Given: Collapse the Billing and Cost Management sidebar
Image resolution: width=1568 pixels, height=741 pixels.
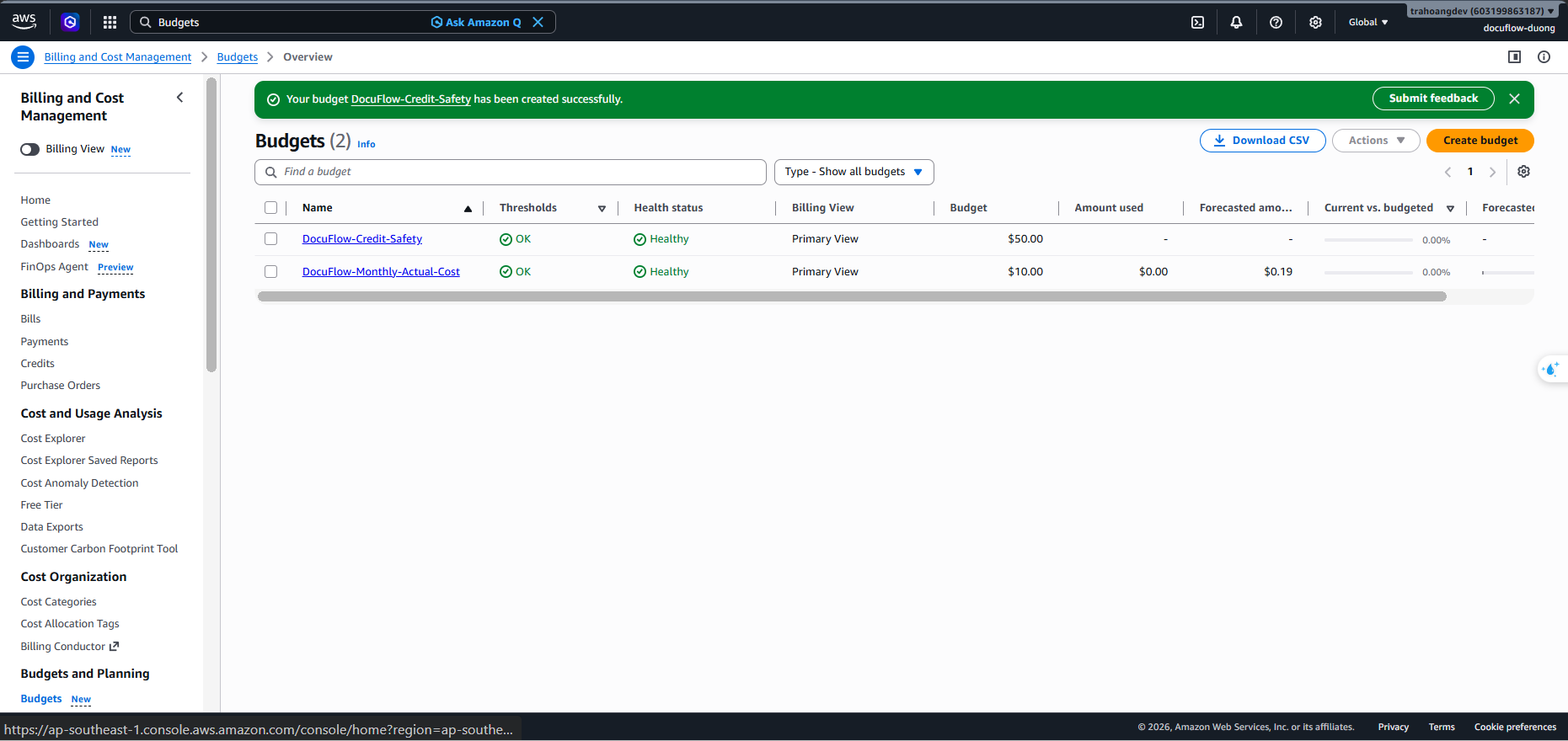Looking at the screenshot, I should pyautogui.click(x=179, y=98).
